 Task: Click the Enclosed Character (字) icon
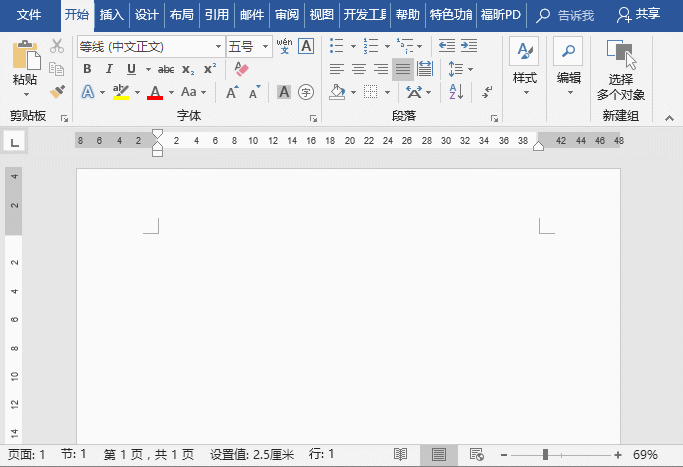point(306,92)
